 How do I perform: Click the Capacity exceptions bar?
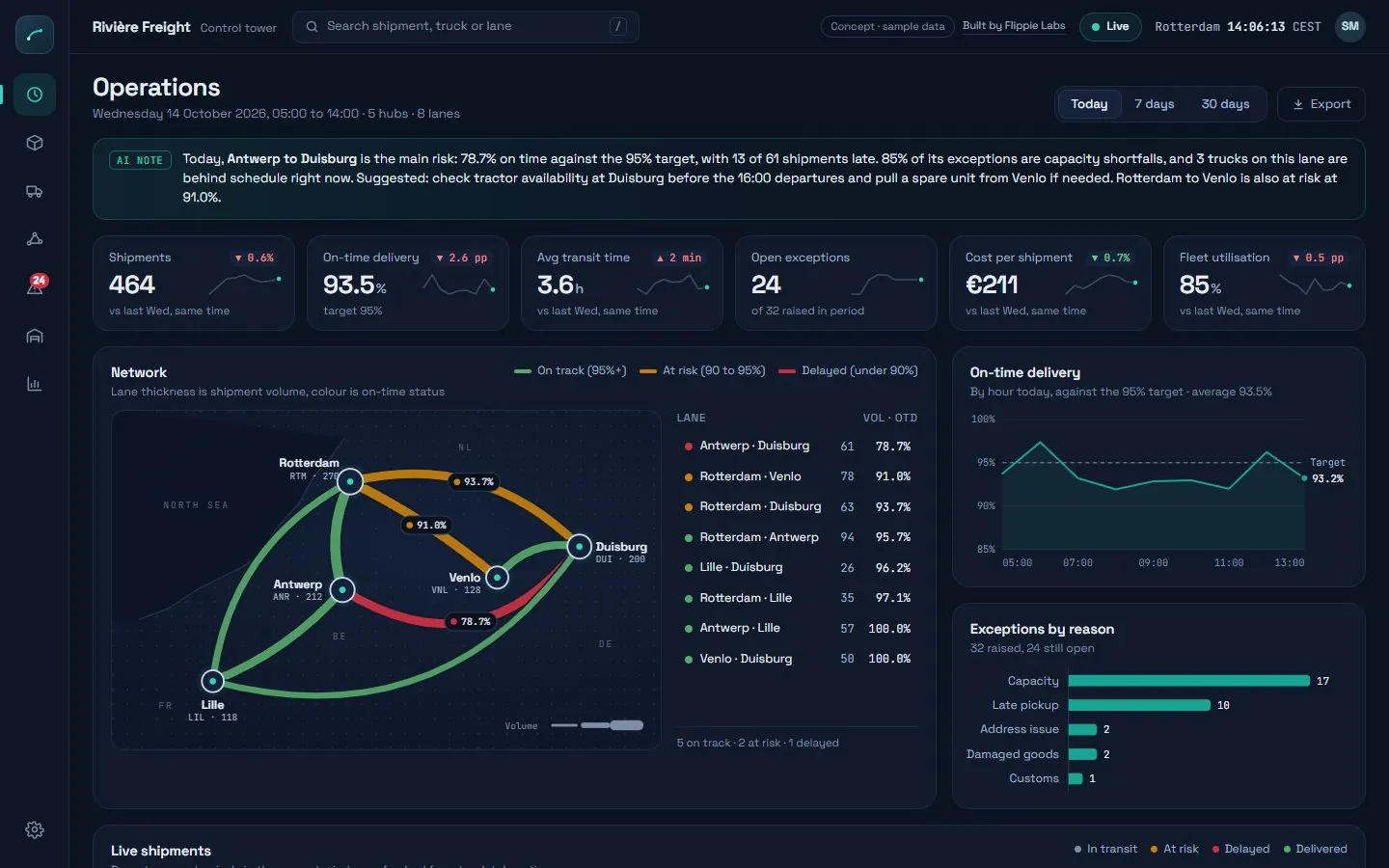click(1189, 681)
